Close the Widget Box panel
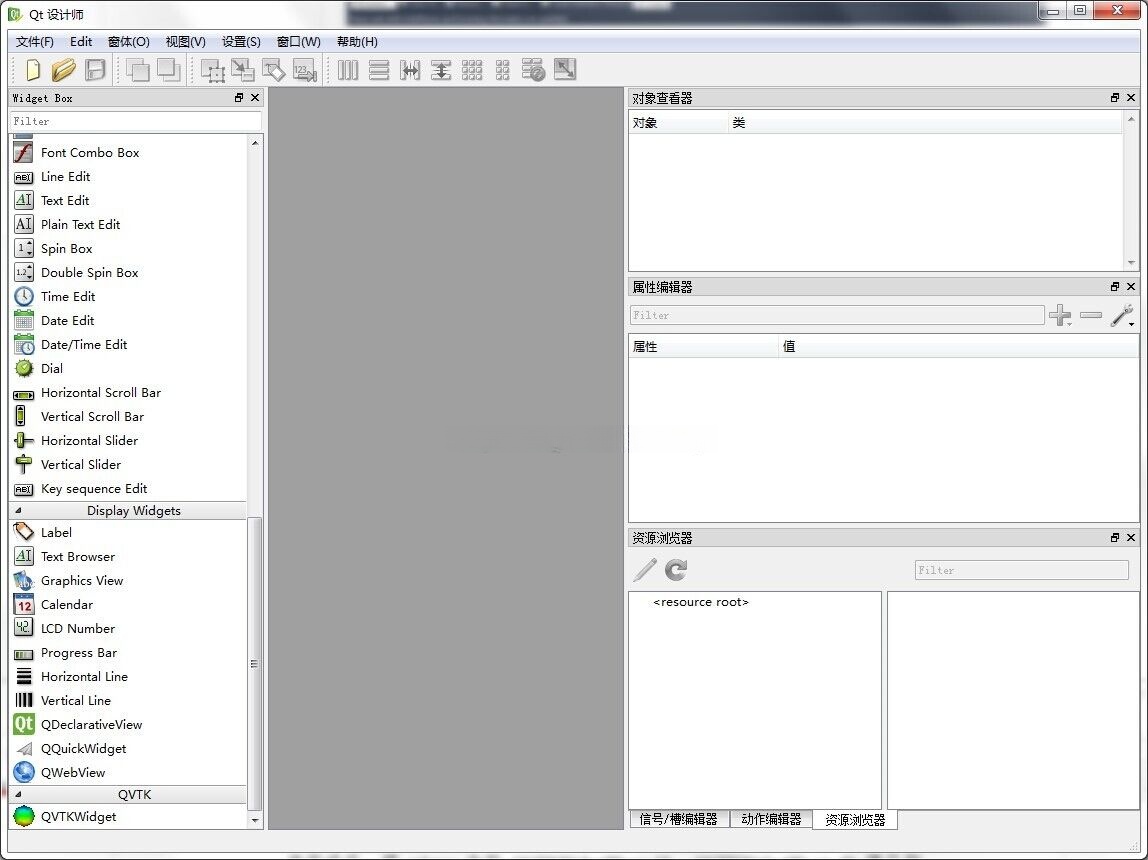The height and width of the screenshot is (860, 1148). tap(255, 97)
